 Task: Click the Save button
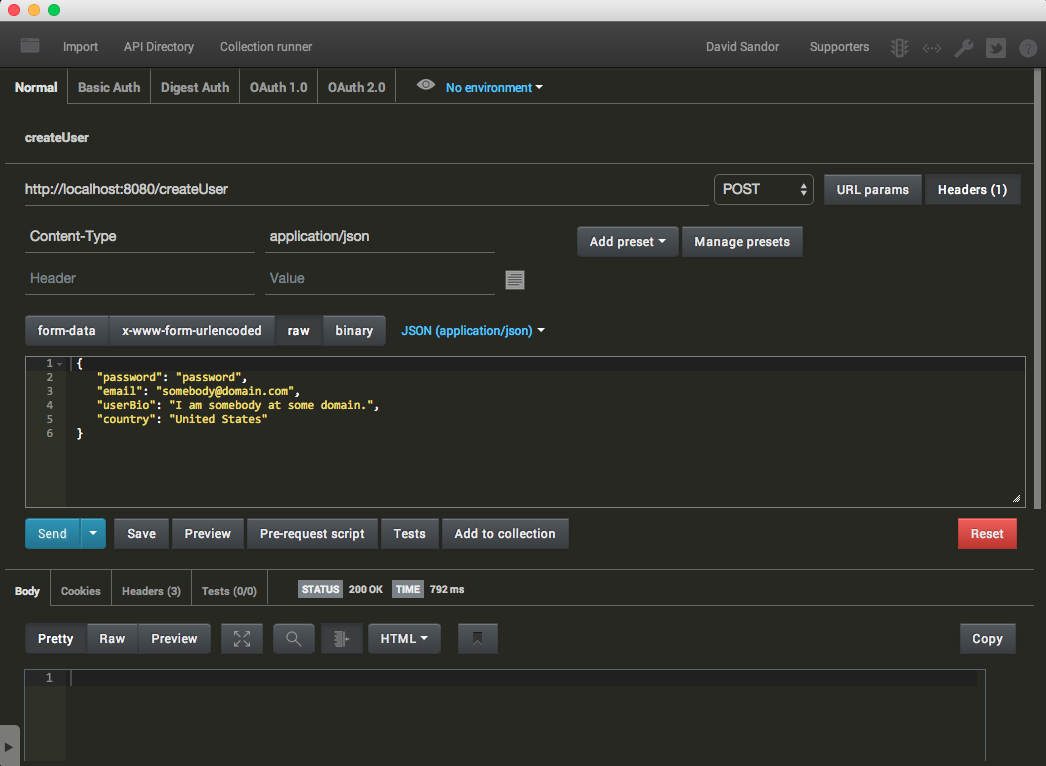141,533
